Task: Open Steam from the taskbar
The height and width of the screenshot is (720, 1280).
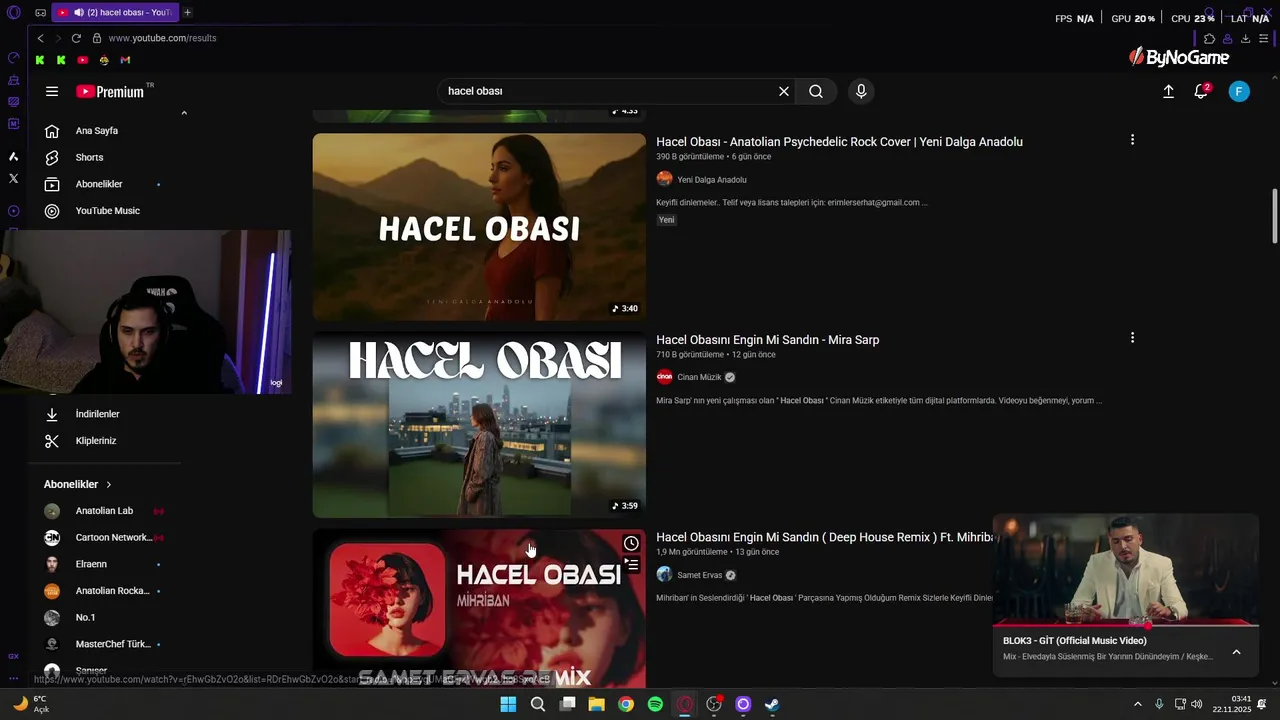Action: (772, 704)
